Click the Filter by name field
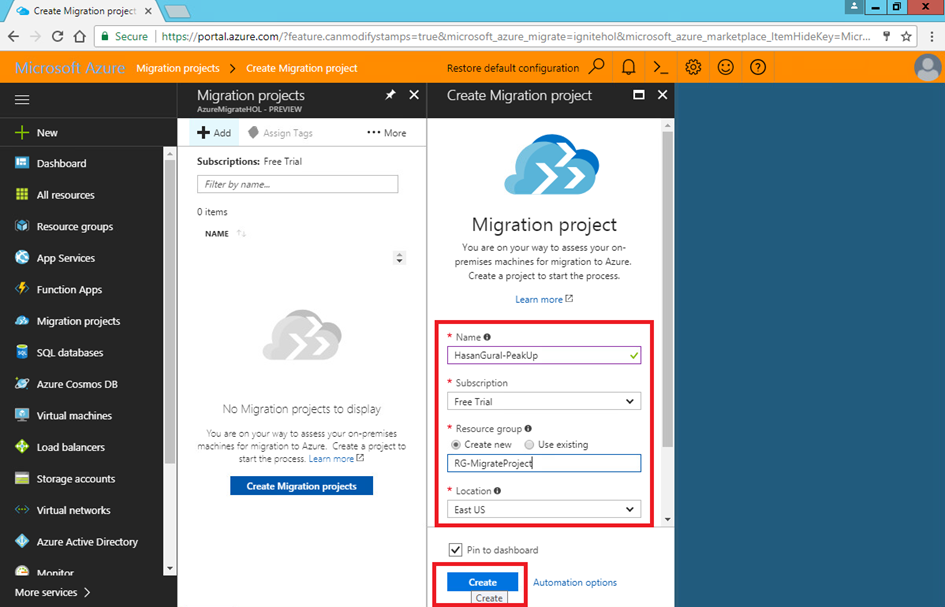945x607 pixels. click(297, 184)
